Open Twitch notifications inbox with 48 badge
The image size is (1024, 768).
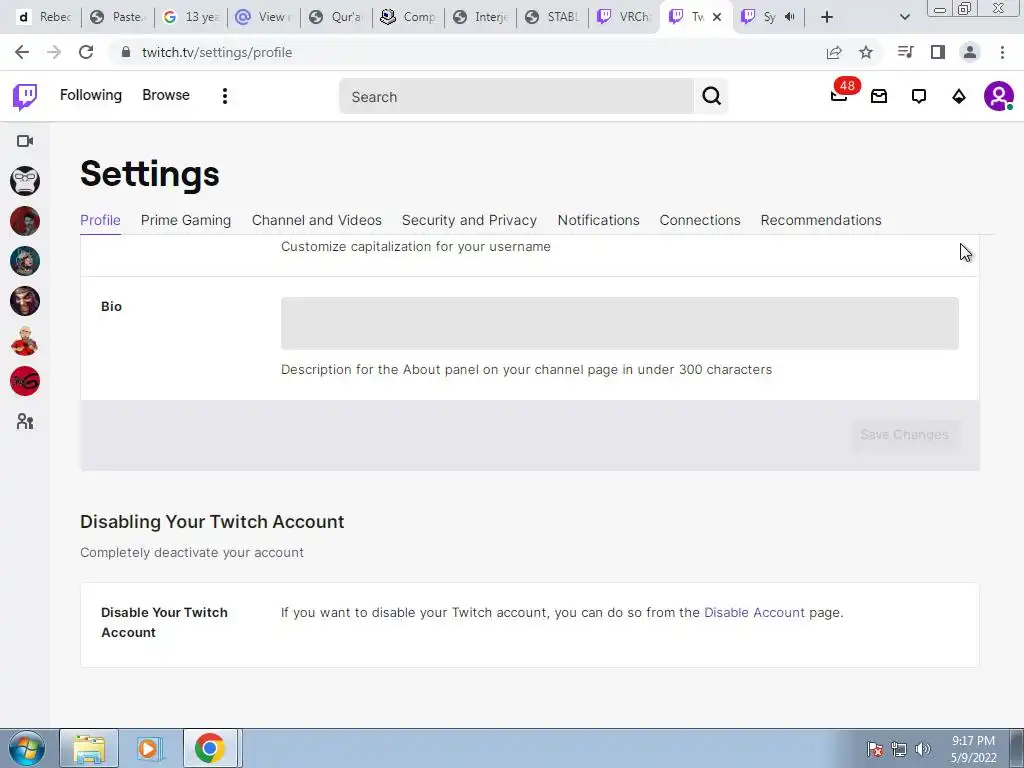click(x=840, y=95)
